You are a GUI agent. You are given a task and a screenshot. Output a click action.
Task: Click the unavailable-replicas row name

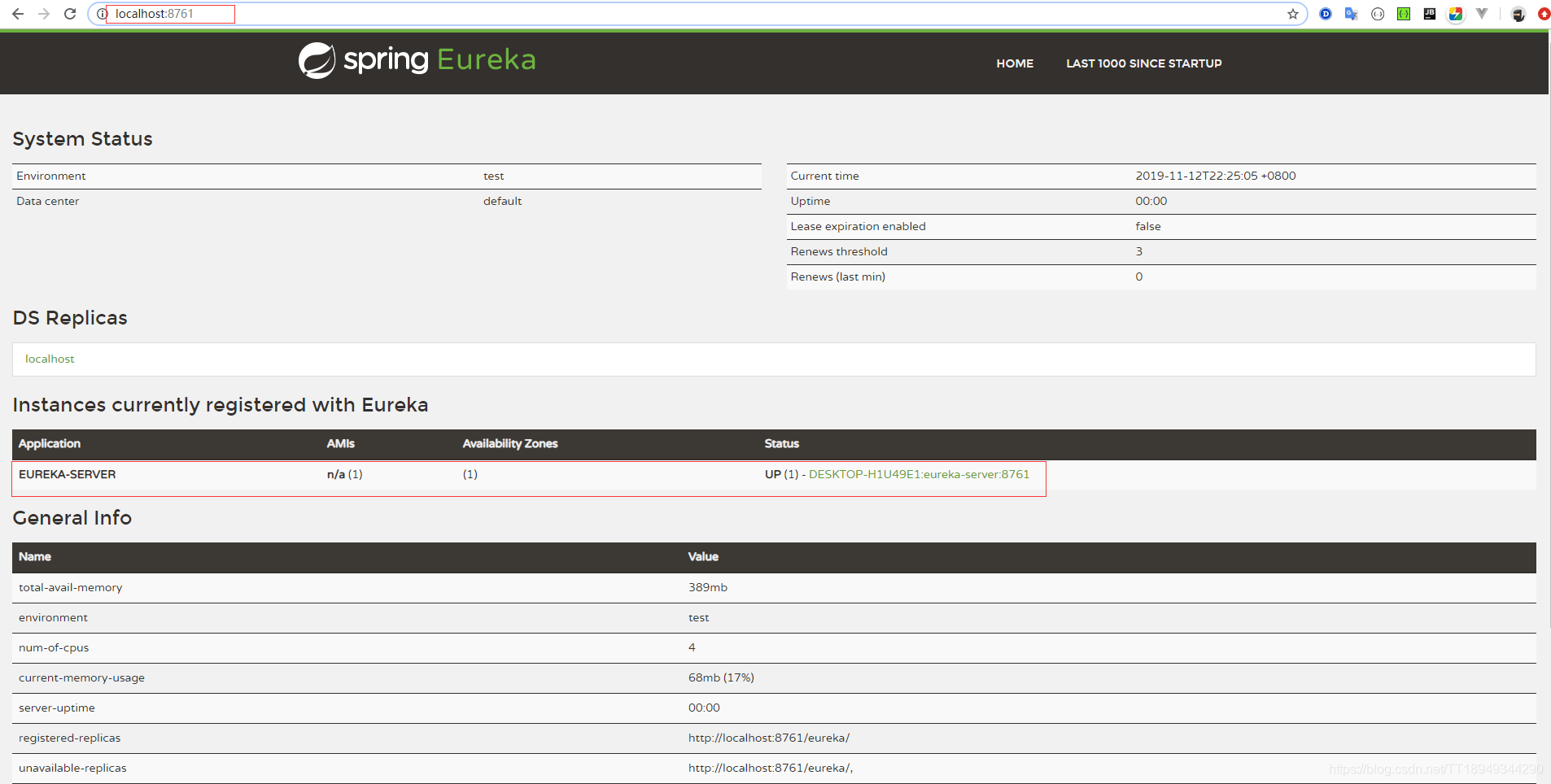(72, 768)
